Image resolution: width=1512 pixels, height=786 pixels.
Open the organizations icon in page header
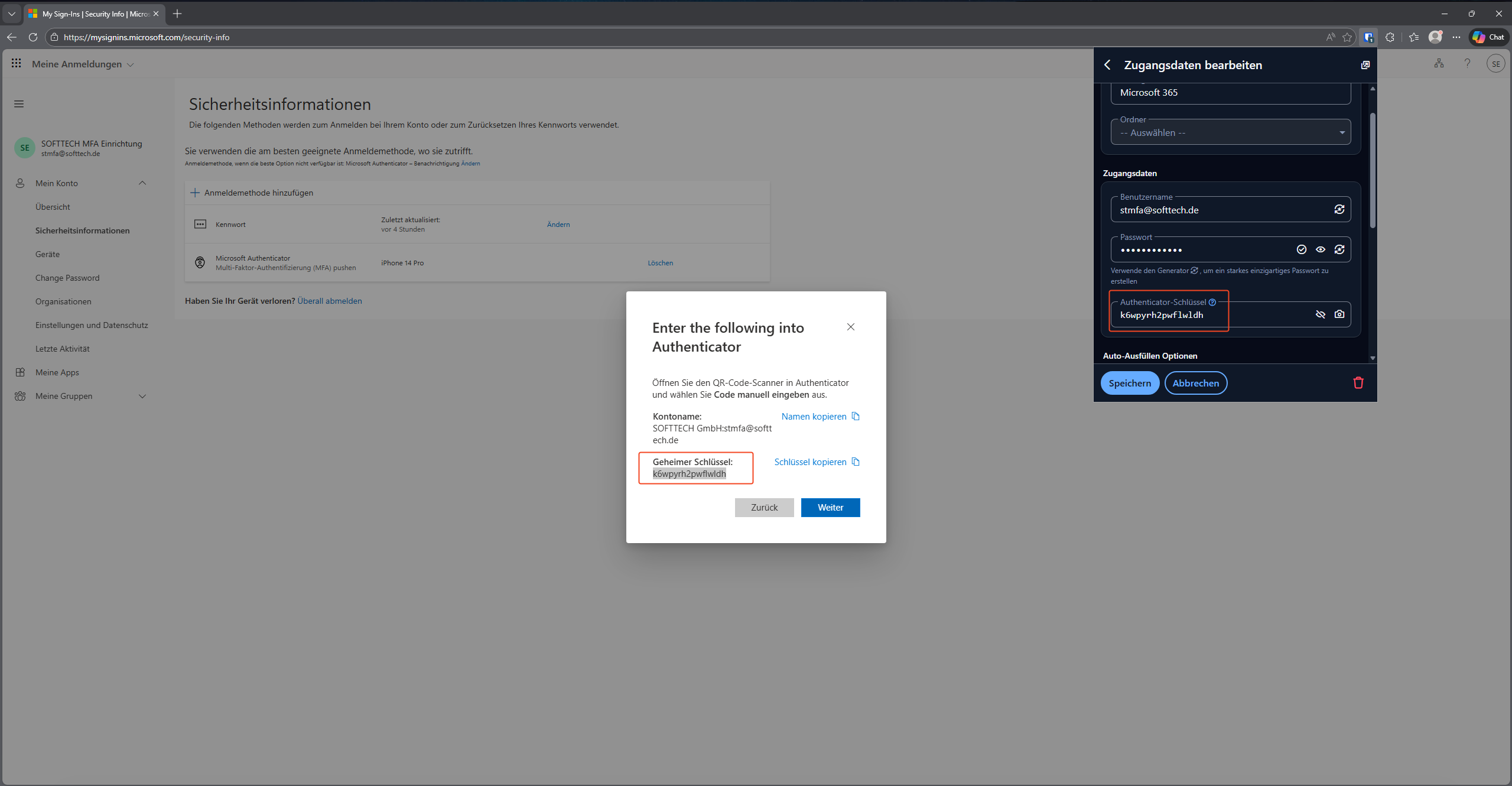(x=1439, y=63)
